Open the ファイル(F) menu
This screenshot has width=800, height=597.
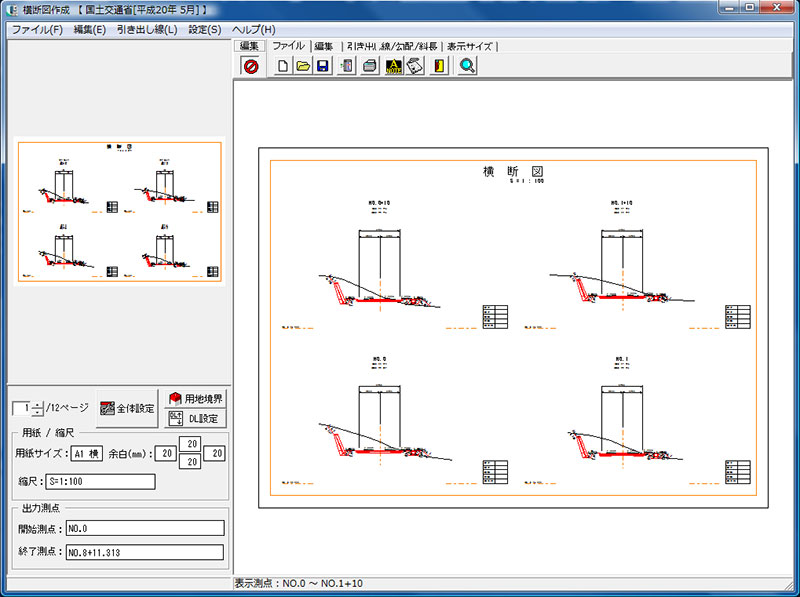(37, 29)
